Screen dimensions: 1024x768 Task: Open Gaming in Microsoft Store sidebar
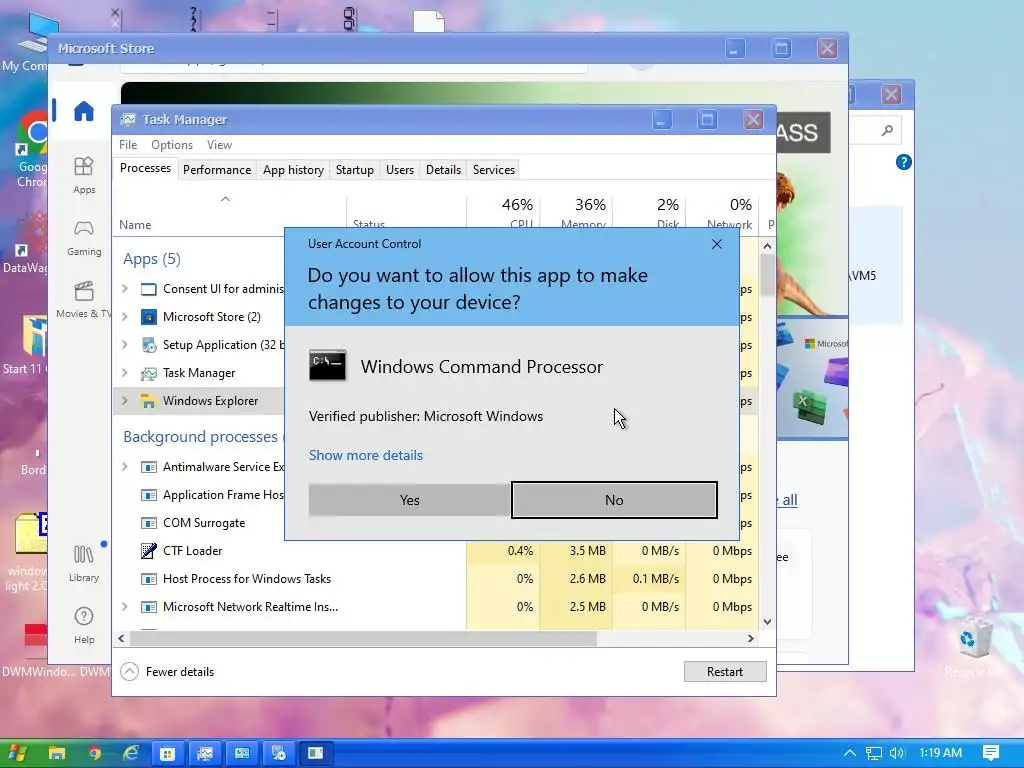(x=84, y=238)
